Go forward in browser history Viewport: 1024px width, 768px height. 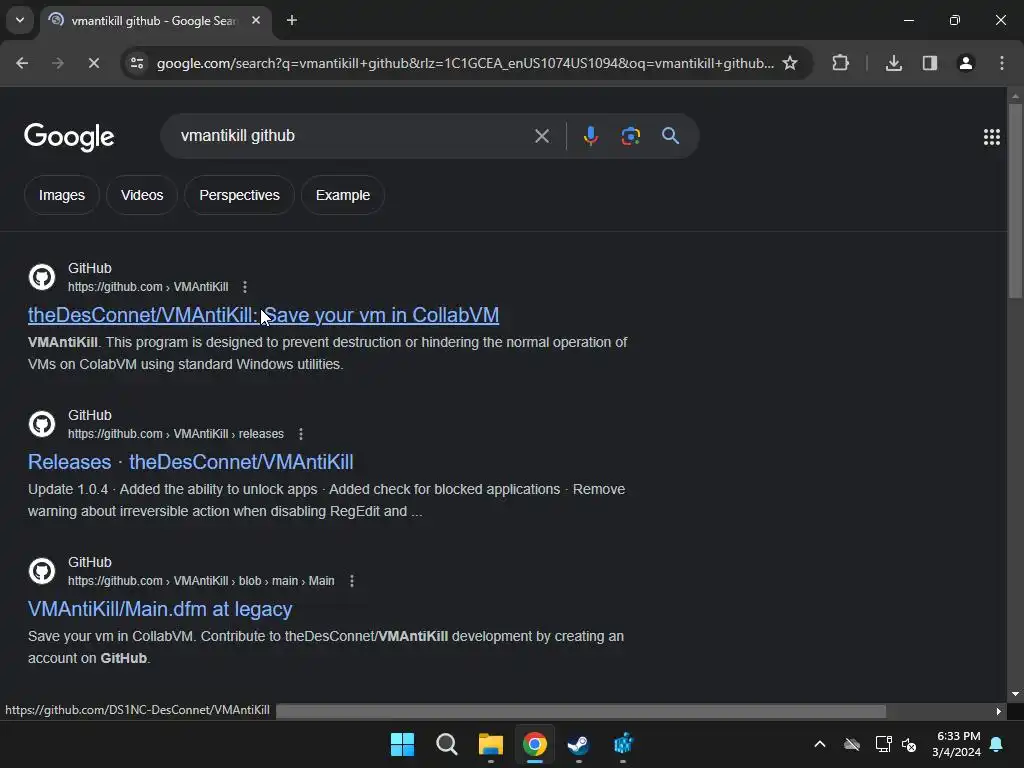coord(57,63)
